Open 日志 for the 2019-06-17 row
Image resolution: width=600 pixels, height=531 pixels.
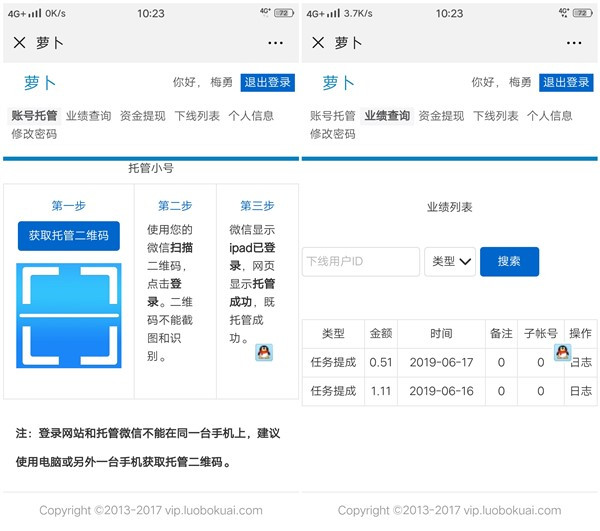point(581,362)
